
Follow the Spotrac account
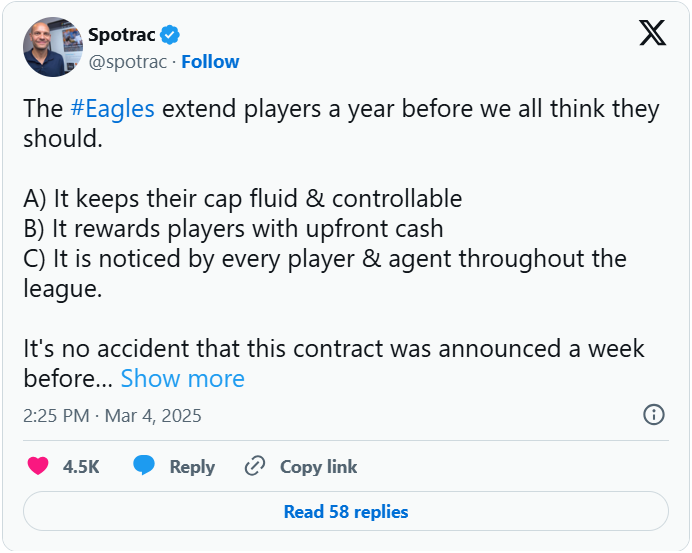pyautogui.click(x=210, y=61)
